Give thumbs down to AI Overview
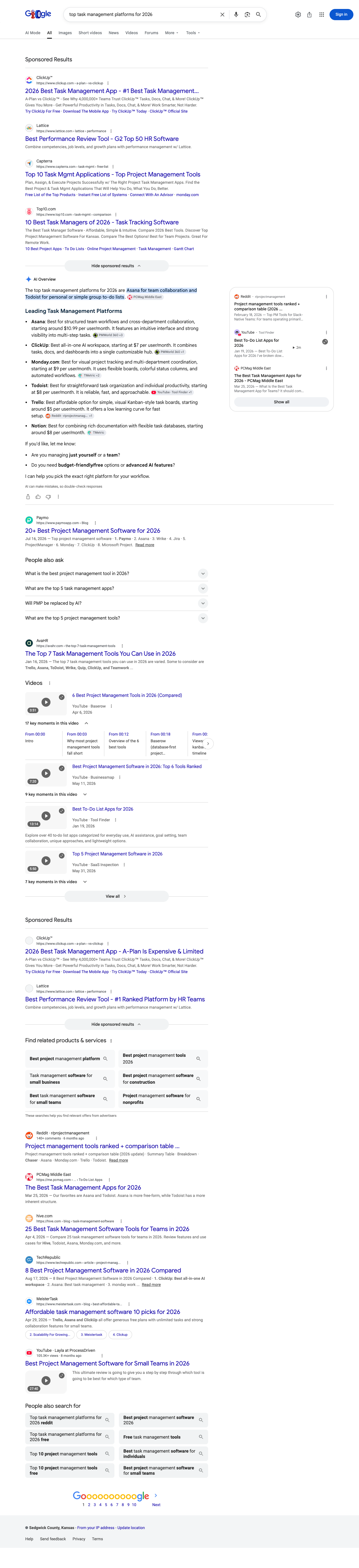 48,497
